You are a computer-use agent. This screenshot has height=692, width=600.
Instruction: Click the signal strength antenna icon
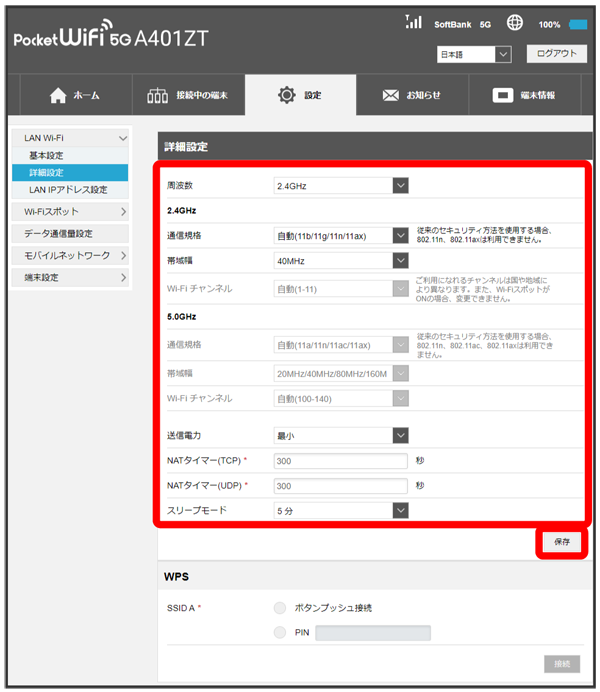tap(413, 22)
